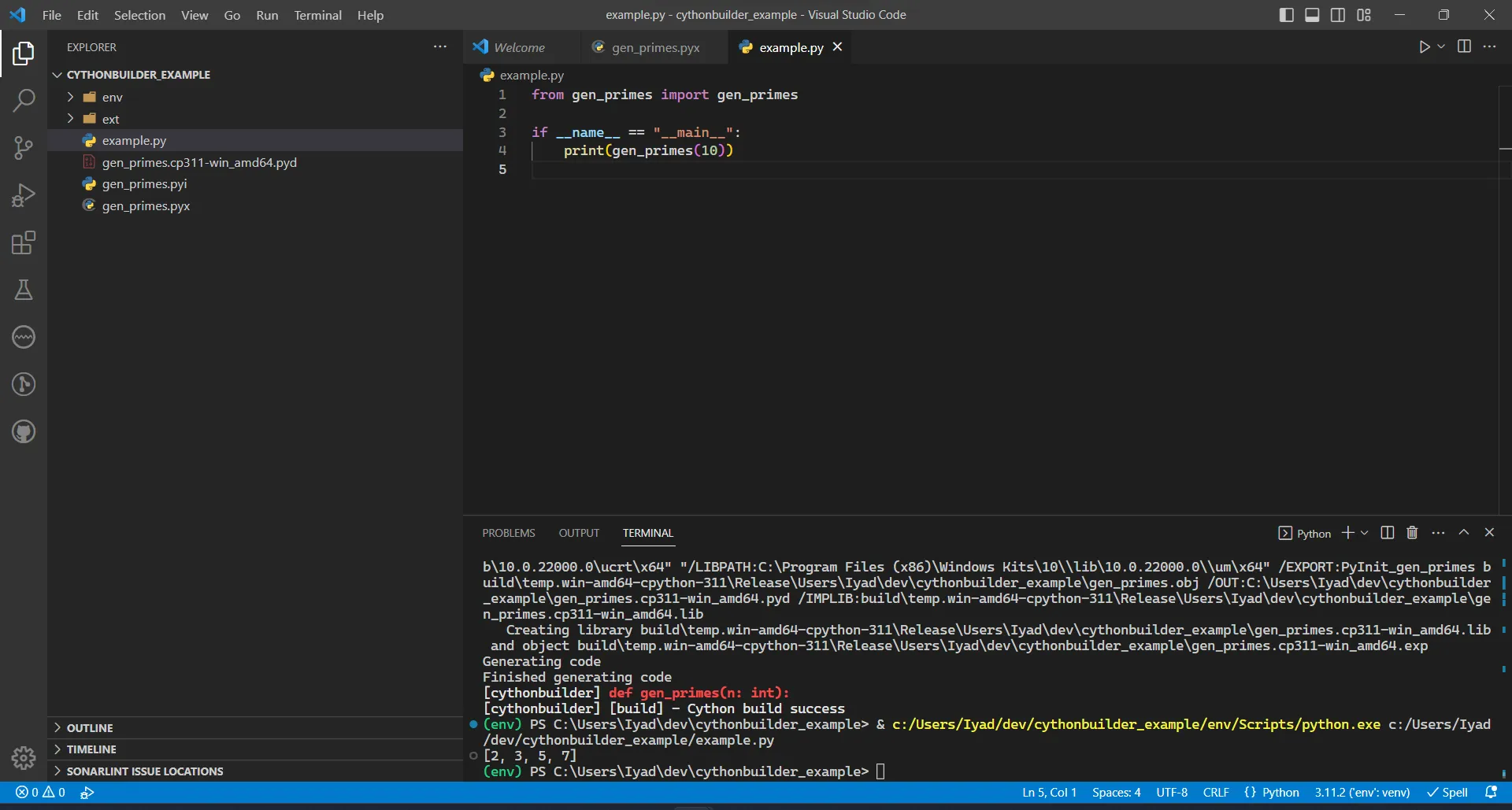
Task: Open the Source Control view
Action: [24, 148]
